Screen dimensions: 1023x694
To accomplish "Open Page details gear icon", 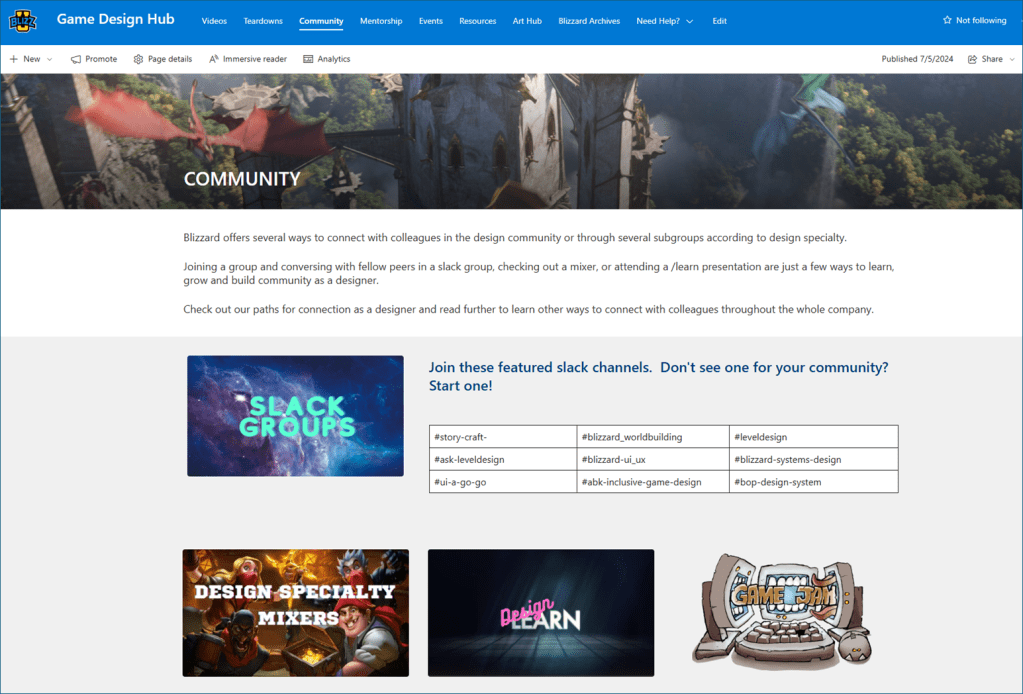I will pyautogui.click(x=138, y=59).
